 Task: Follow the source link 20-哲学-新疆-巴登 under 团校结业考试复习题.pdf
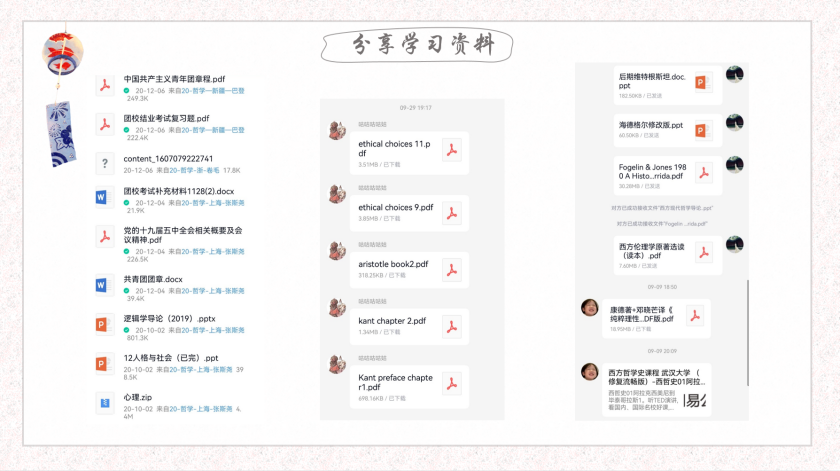pyautogui.click(x=213, y=130)
